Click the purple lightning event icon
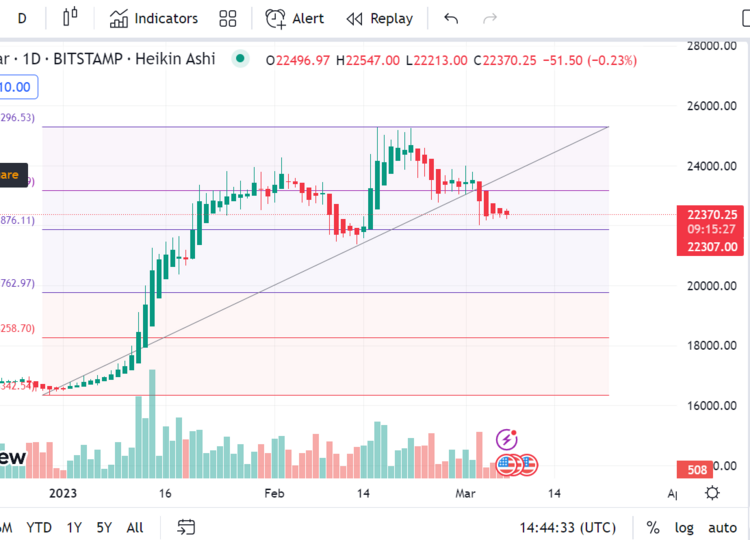The height and width of the screenshot is (540, 750). click(x=508, y=439)
